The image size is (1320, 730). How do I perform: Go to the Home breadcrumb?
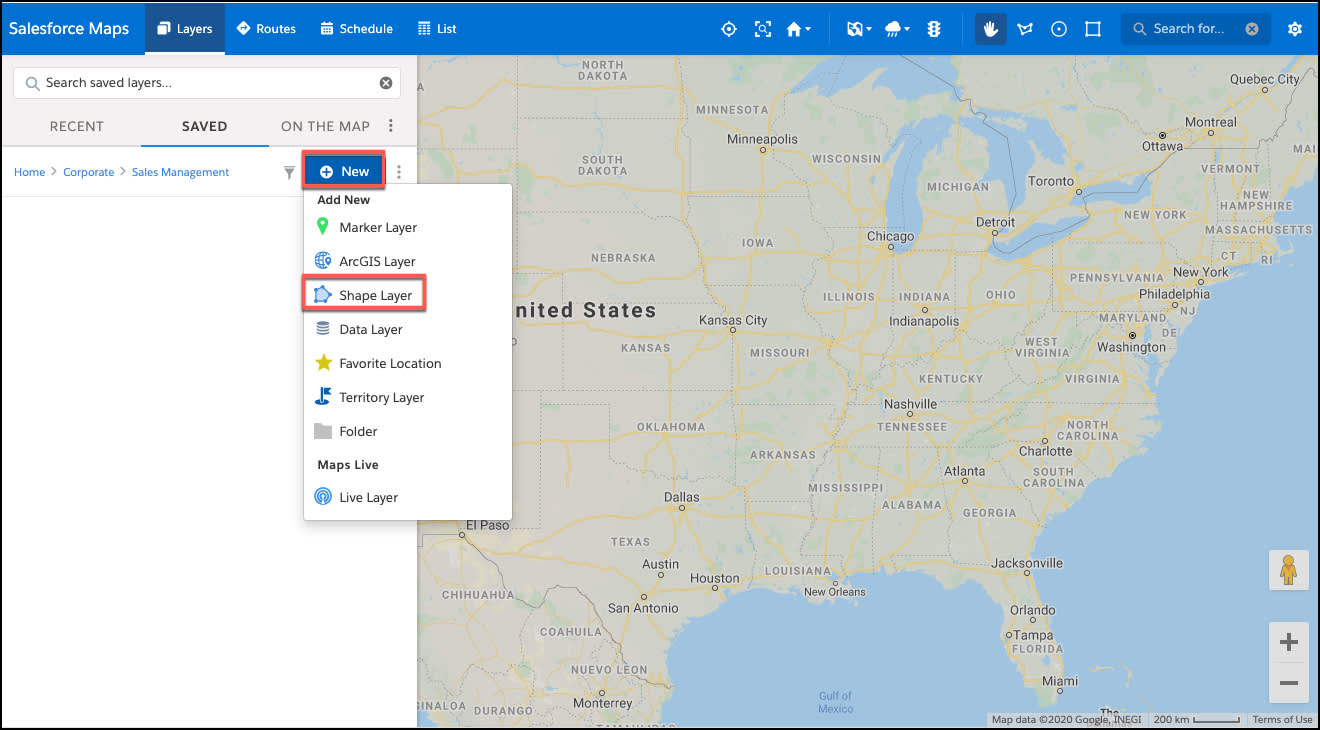pyautogui.click(x=29, y=172)
